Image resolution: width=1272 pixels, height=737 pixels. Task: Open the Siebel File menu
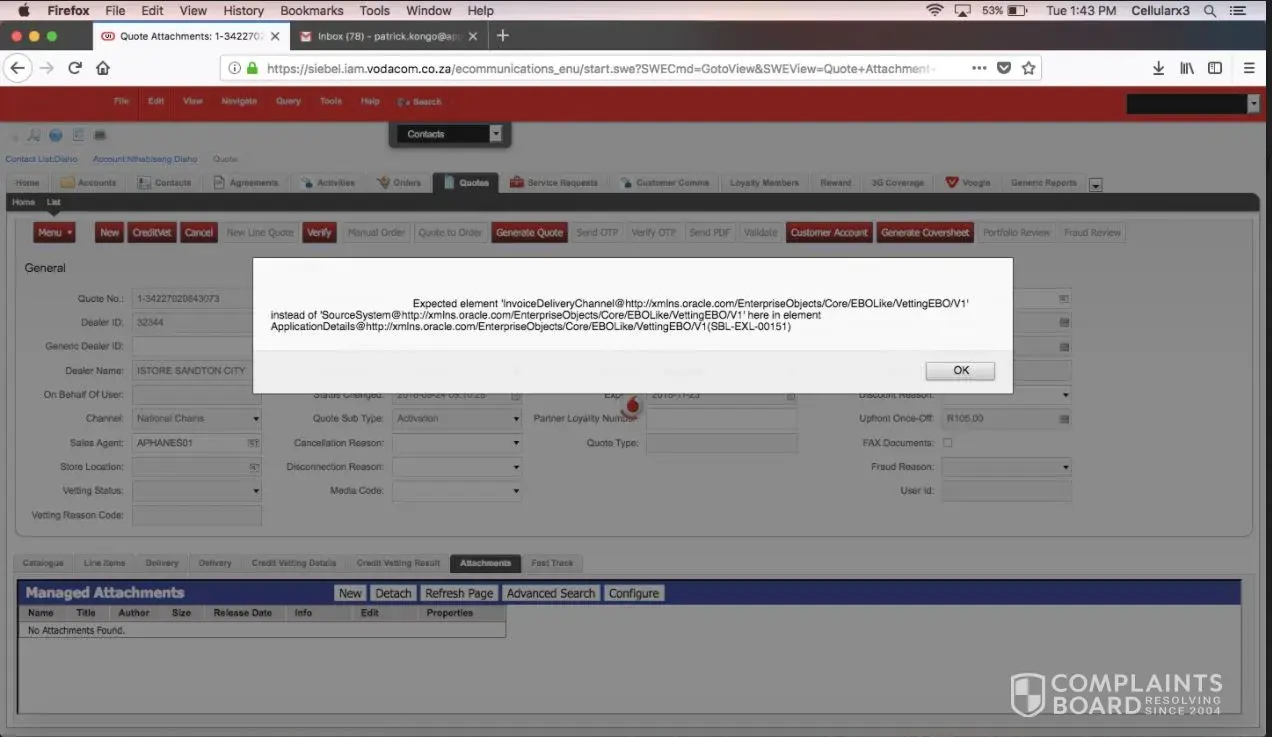tap(121, 101)
